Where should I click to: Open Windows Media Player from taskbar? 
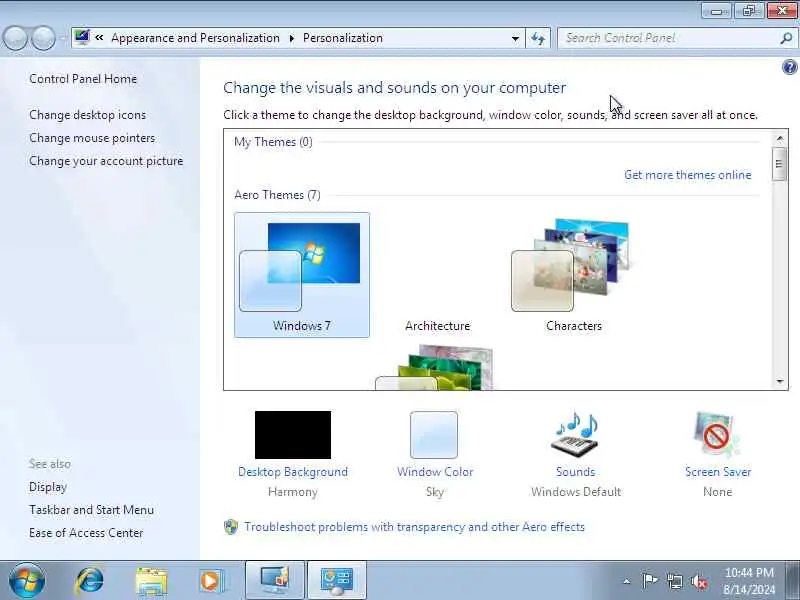[210, 581]
